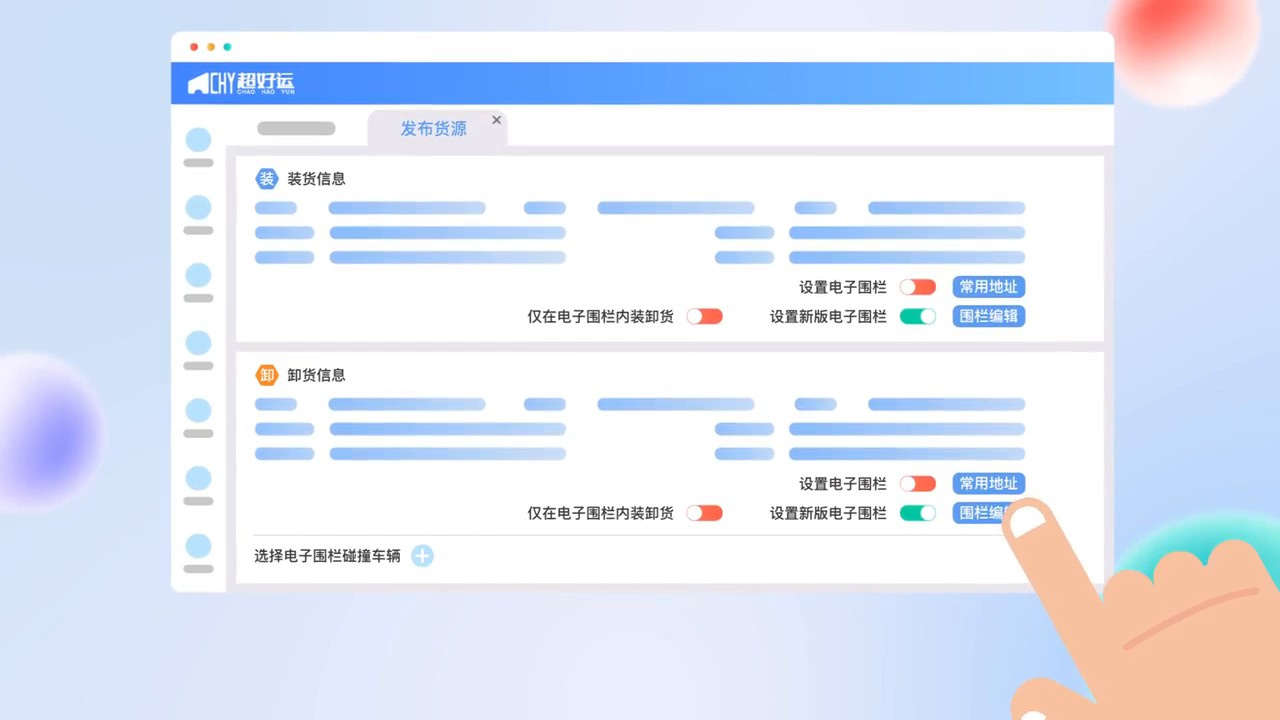Turn off 设置新版电子围栏 in unloading section
1280x720 pixels.
(917, 513)
